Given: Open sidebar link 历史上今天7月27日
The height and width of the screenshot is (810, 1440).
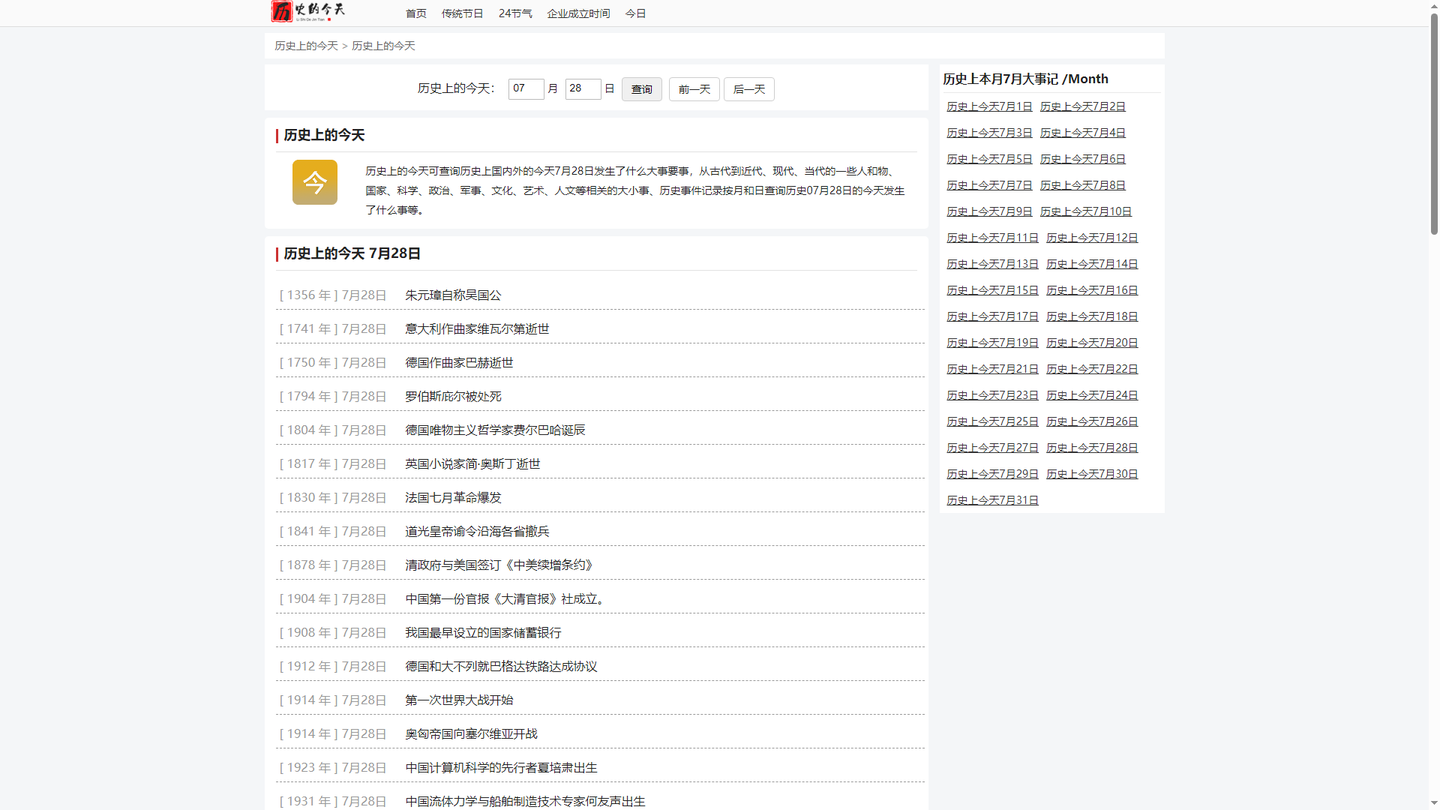Looking at the screenshot, I should coord(992,448).
